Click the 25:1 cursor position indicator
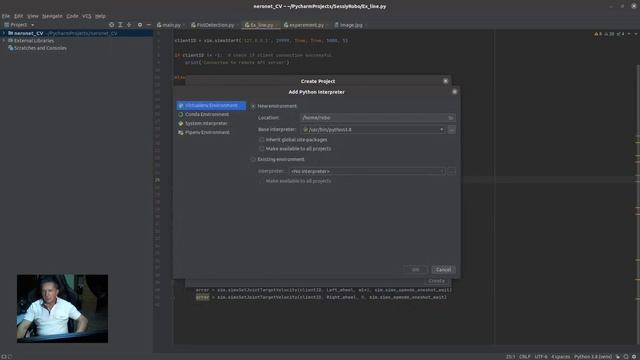Screen dimensions: 640x360 [x=511, y=356]
